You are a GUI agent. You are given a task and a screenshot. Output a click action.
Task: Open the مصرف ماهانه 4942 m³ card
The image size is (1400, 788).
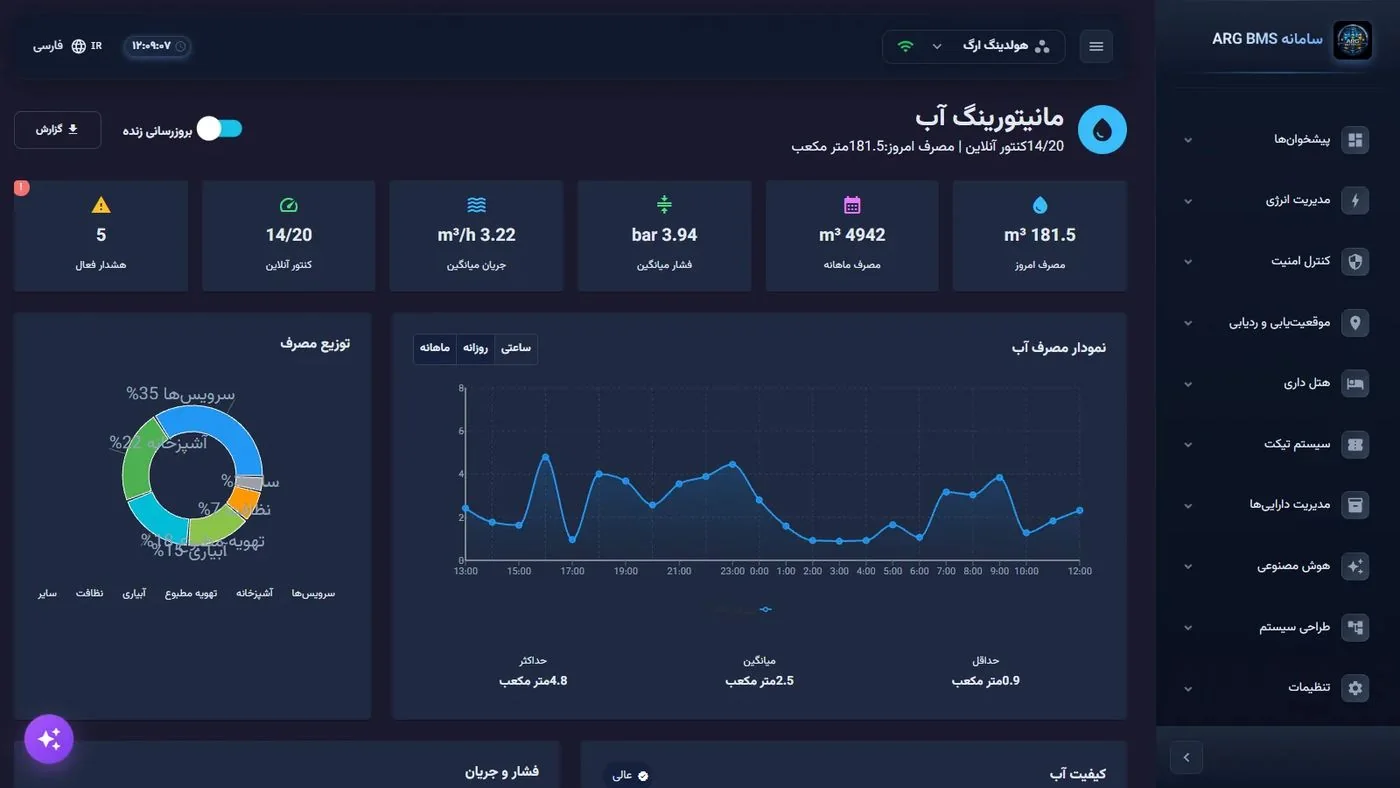[x=852, y=236]
